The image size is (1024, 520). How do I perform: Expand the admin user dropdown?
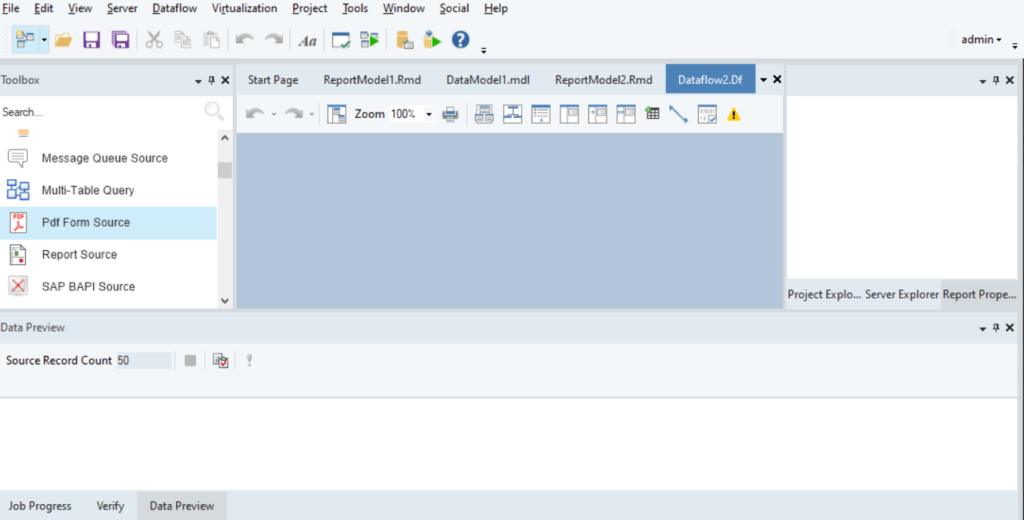pos(981,40)
